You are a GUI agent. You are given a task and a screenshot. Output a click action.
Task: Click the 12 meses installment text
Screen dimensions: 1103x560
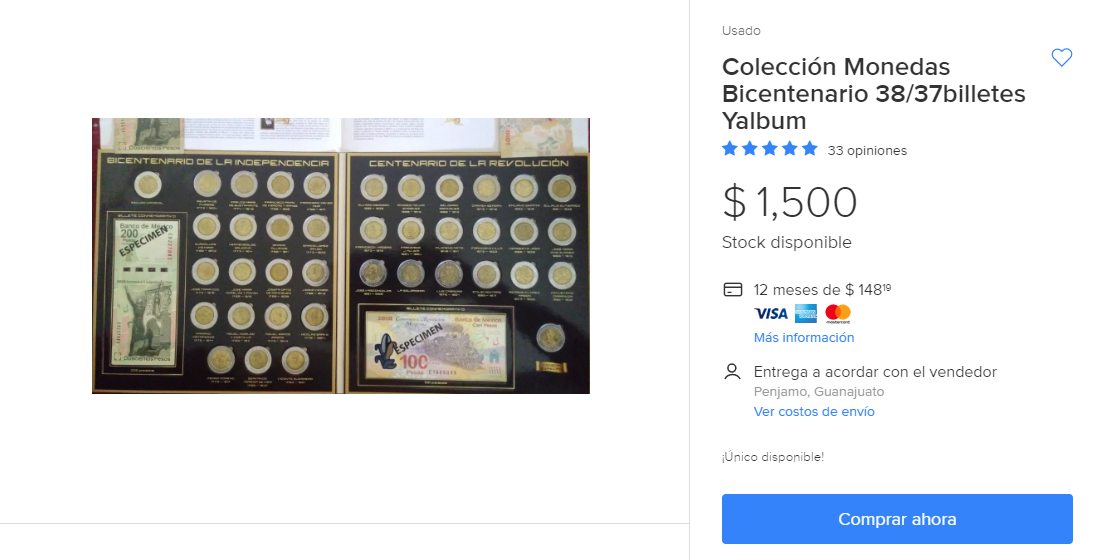(822, 290)
